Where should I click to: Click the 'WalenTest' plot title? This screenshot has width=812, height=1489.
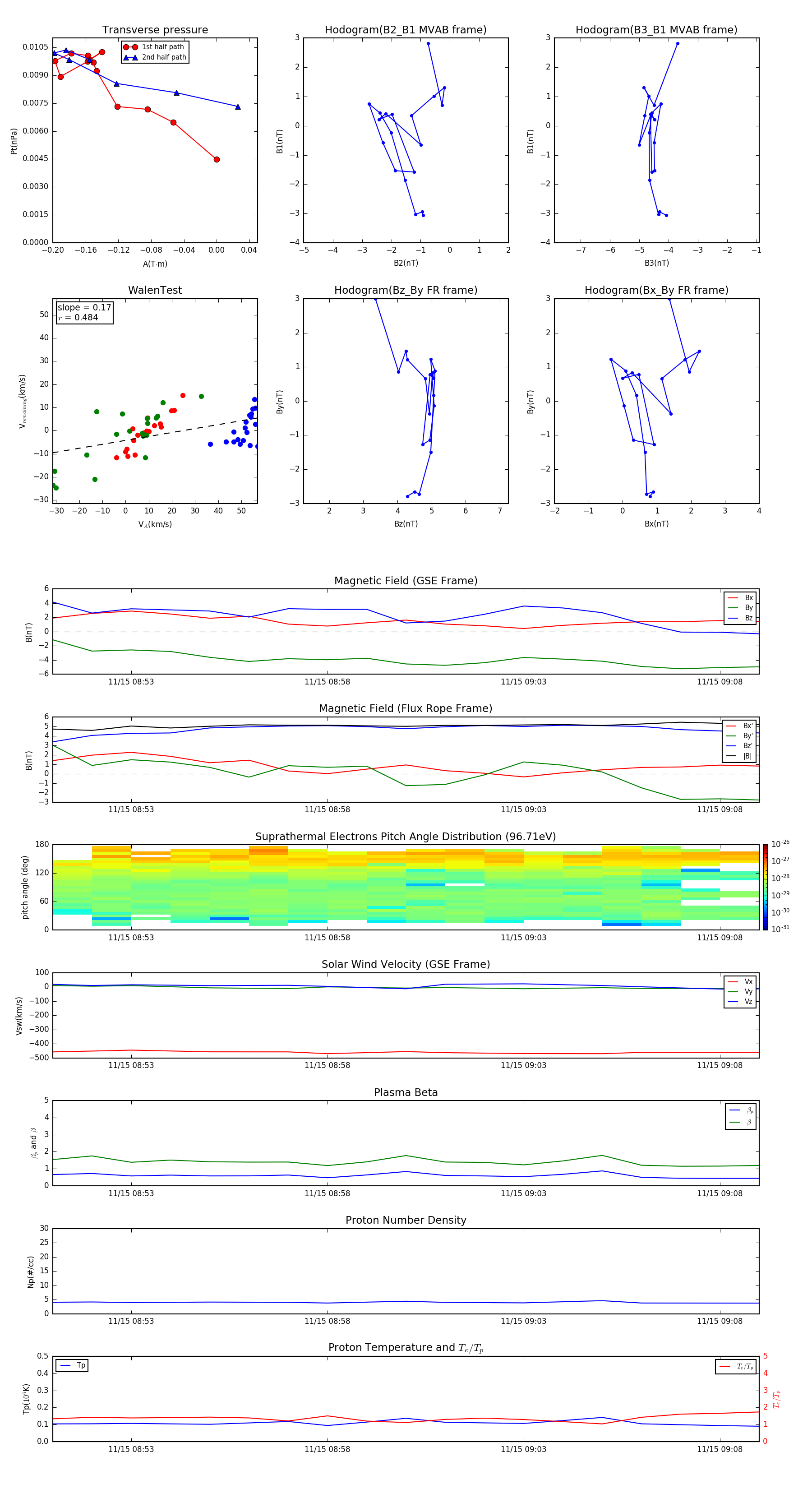(x=155, y=290)
